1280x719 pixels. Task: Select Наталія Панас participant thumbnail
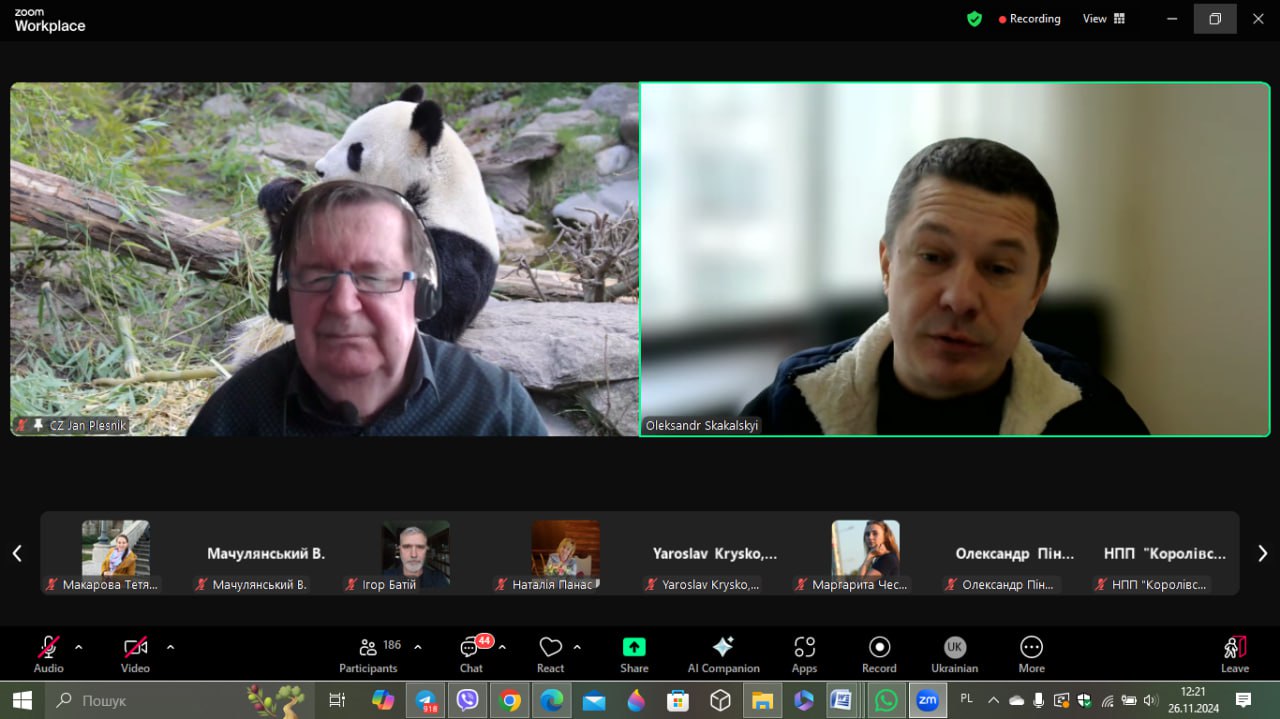click(565, 555)
